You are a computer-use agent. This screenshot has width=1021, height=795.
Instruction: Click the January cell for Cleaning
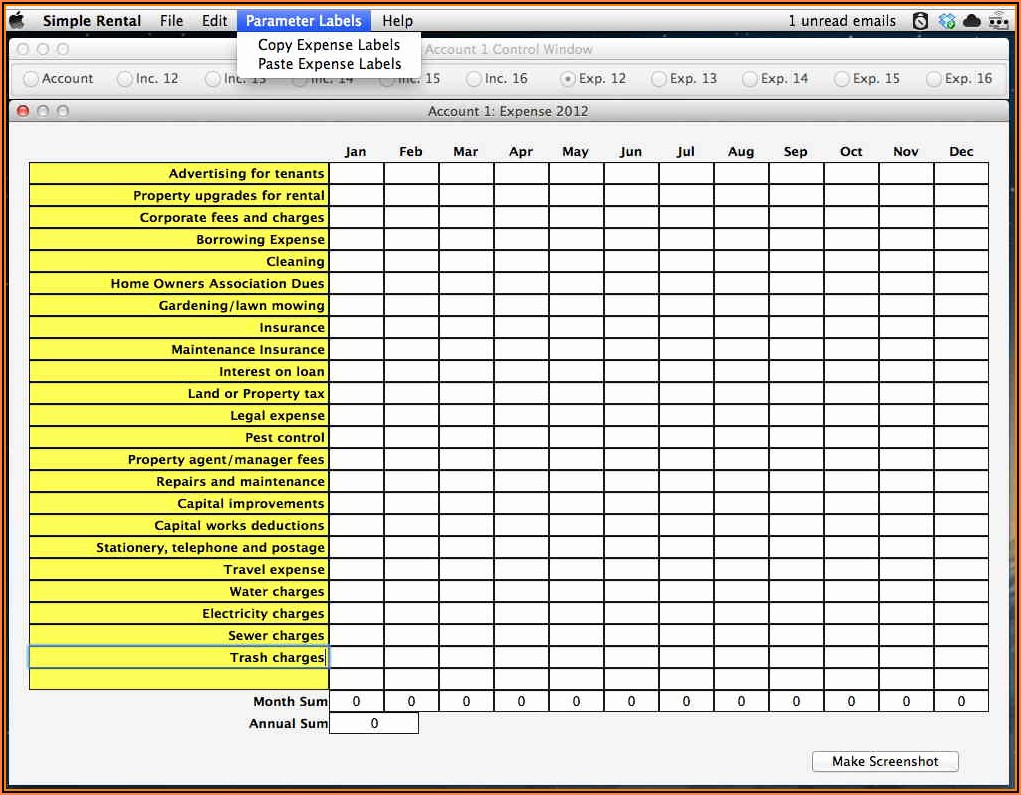point(356,262)
